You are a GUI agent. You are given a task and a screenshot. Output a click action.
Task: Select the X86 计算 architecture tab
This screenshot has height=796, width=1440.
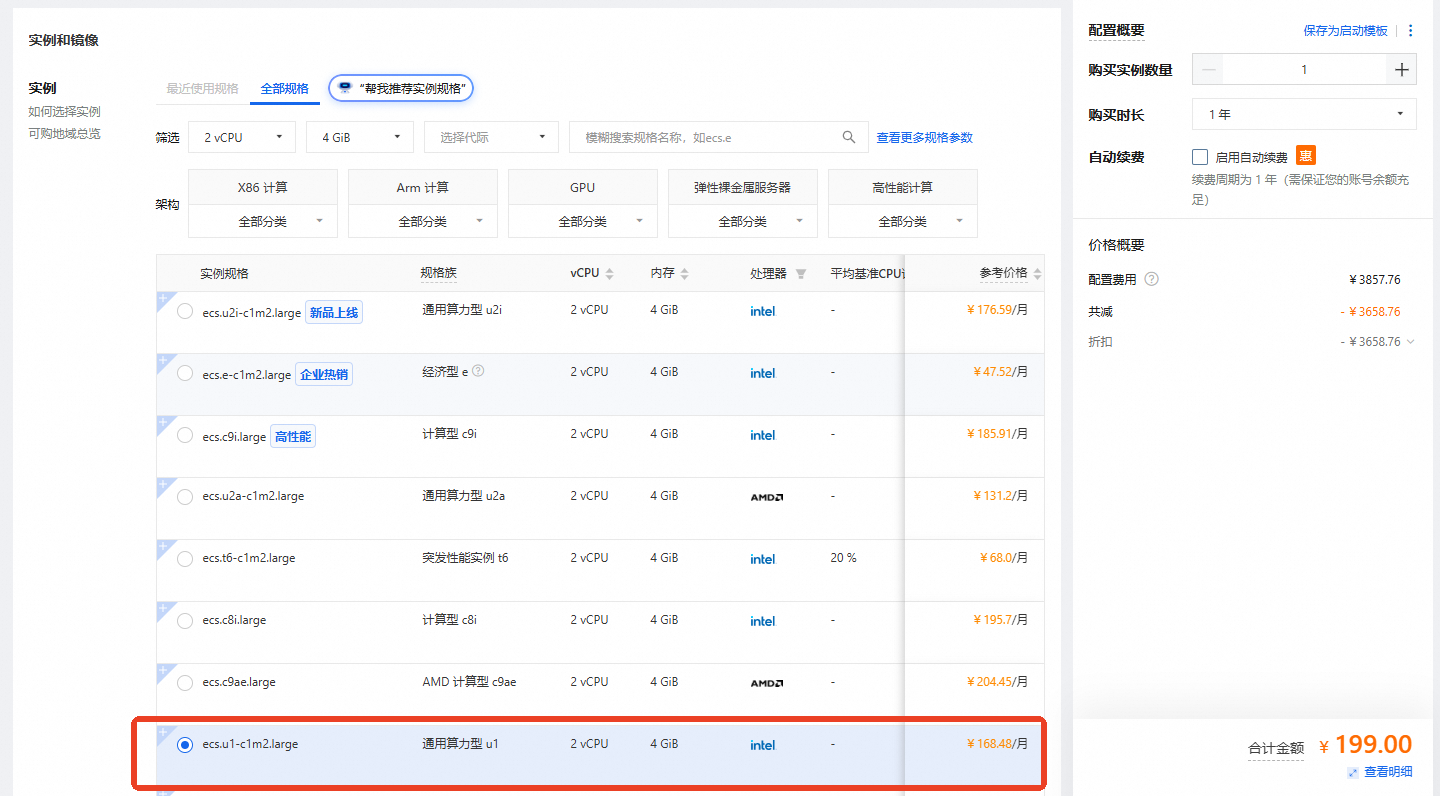click(263, 187)
